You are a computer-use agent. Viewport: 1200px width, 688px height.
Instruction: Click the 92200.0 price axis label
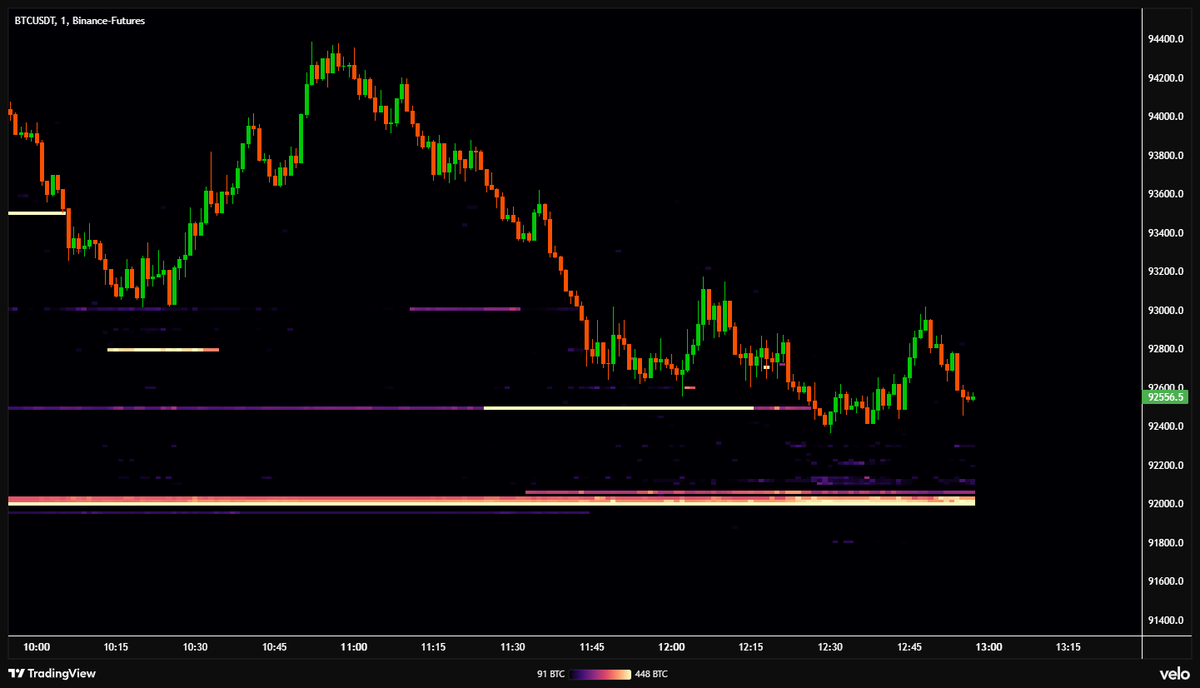(1168, 465)
